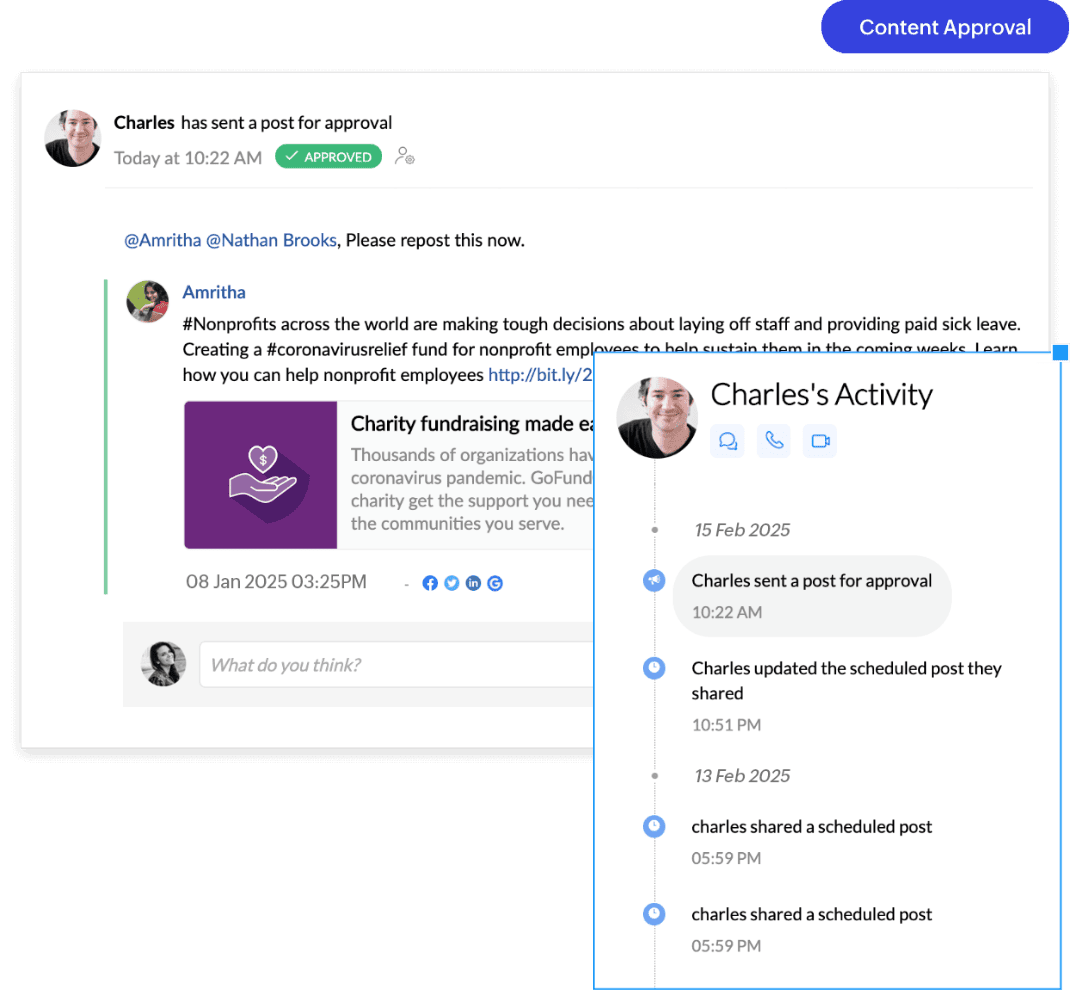
Task: Open the bit.ly link in the post
Action: pyautogui.click(x=540, y=375)
